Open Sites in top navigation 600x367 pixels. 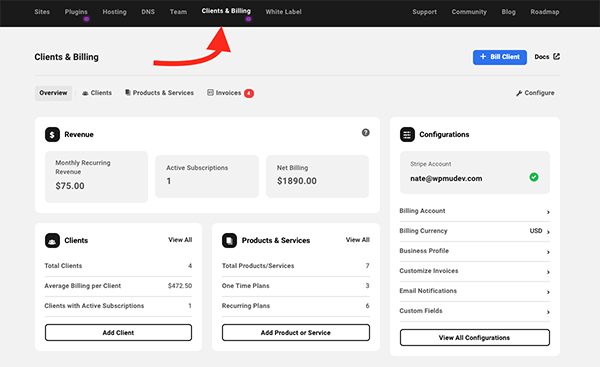[x=42, y=12]
